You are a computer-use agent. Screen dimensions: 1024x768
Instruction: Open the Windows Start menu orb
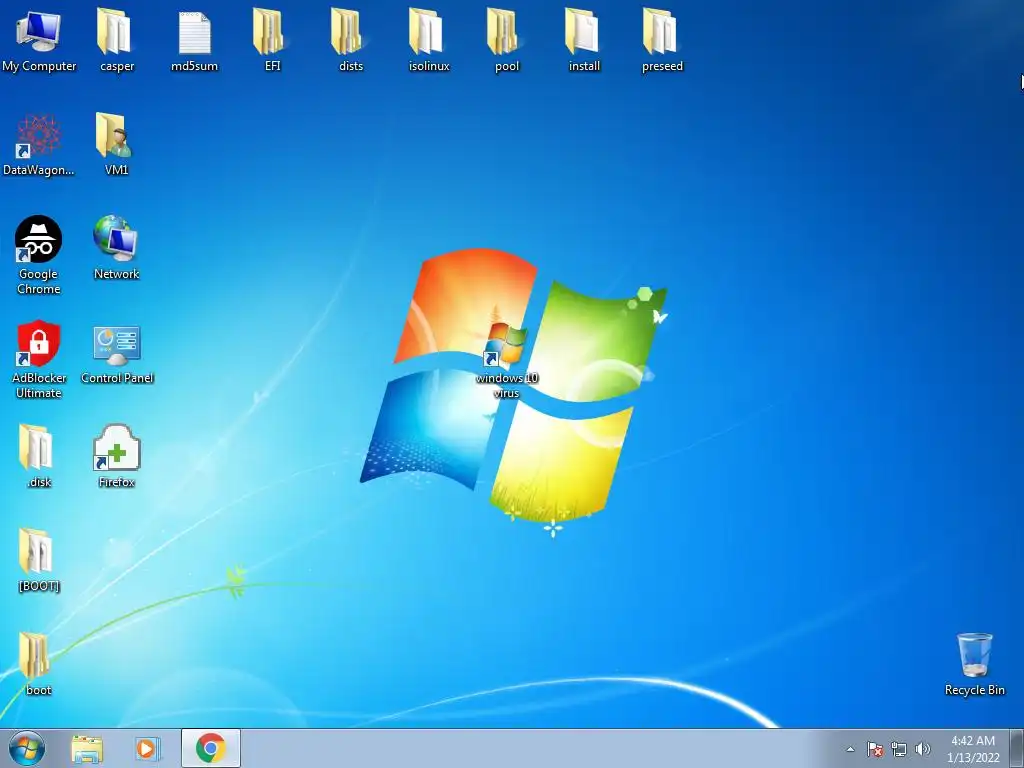27,748
